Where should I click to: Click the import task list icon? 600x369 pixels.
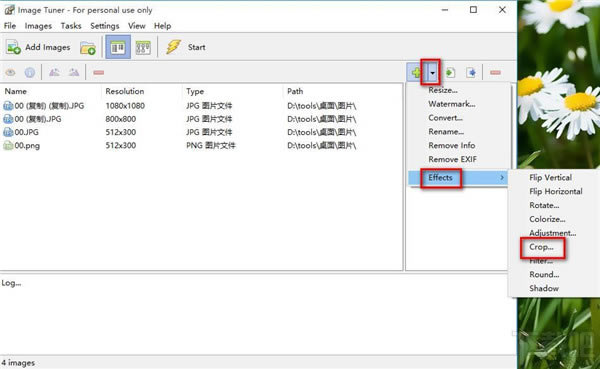point(450,72)
